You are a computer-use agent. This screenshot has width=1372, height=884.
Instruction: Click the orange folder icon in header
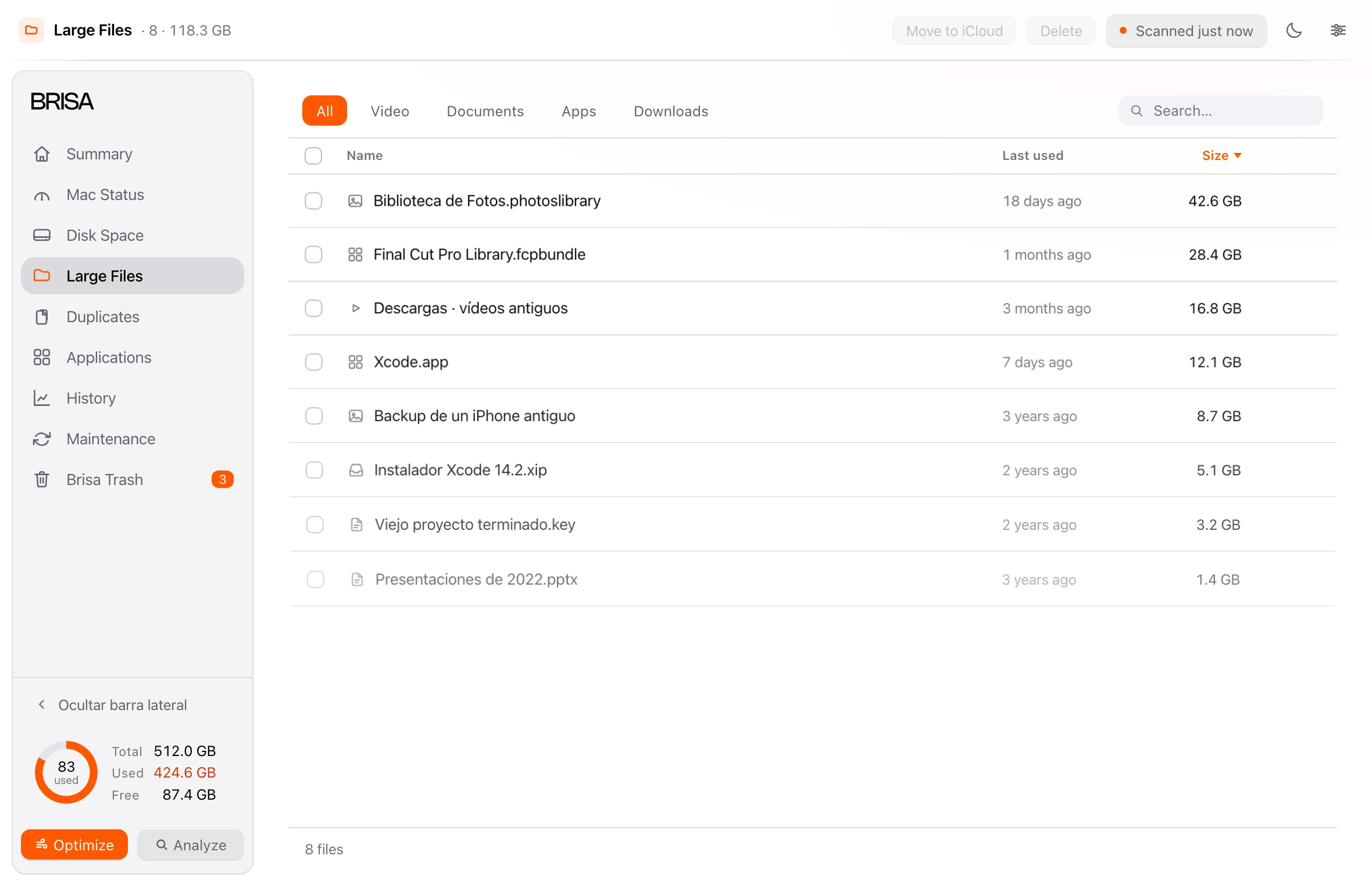pos(31,30)
